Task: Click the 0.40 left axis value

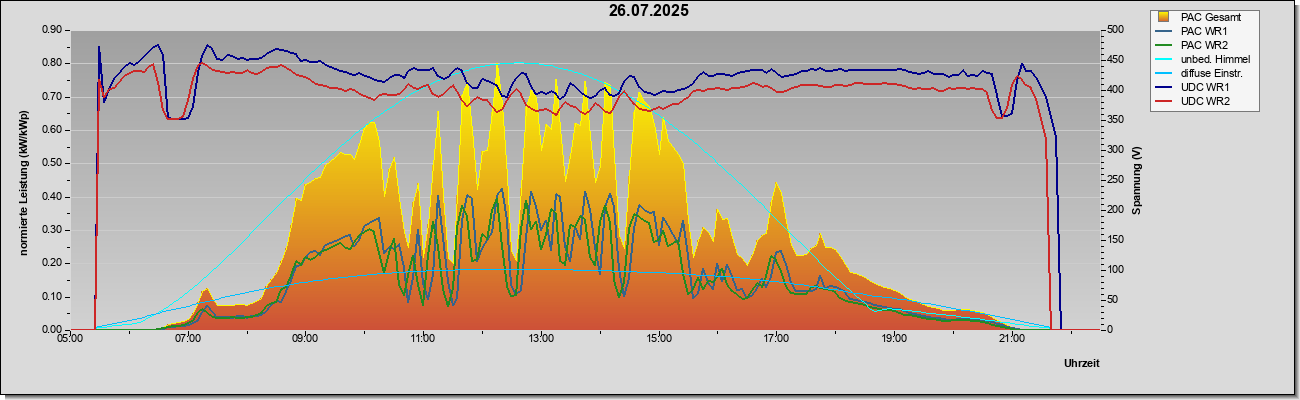Action: [53, 197]
